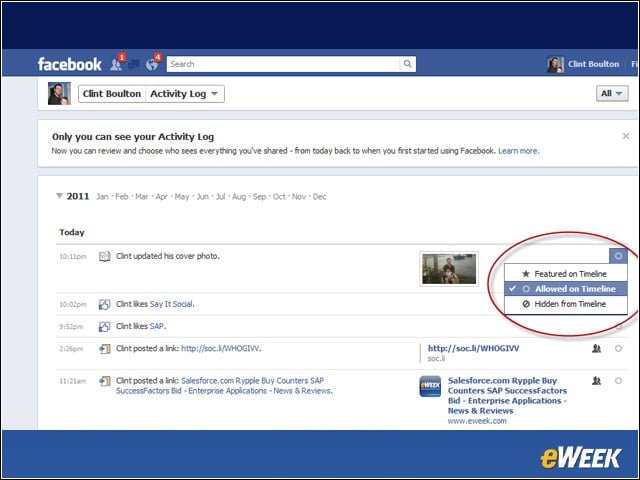Open timeline visibility circle for soc.li post
The height and width of the screenshot is (480, 640).
(618, 349)
